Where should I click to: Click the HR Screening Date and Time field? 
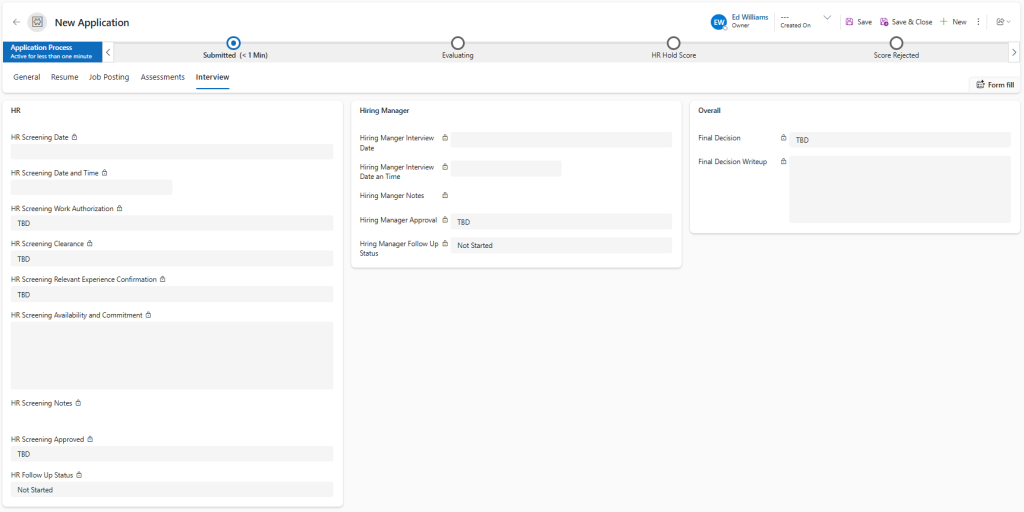[91, 187]
